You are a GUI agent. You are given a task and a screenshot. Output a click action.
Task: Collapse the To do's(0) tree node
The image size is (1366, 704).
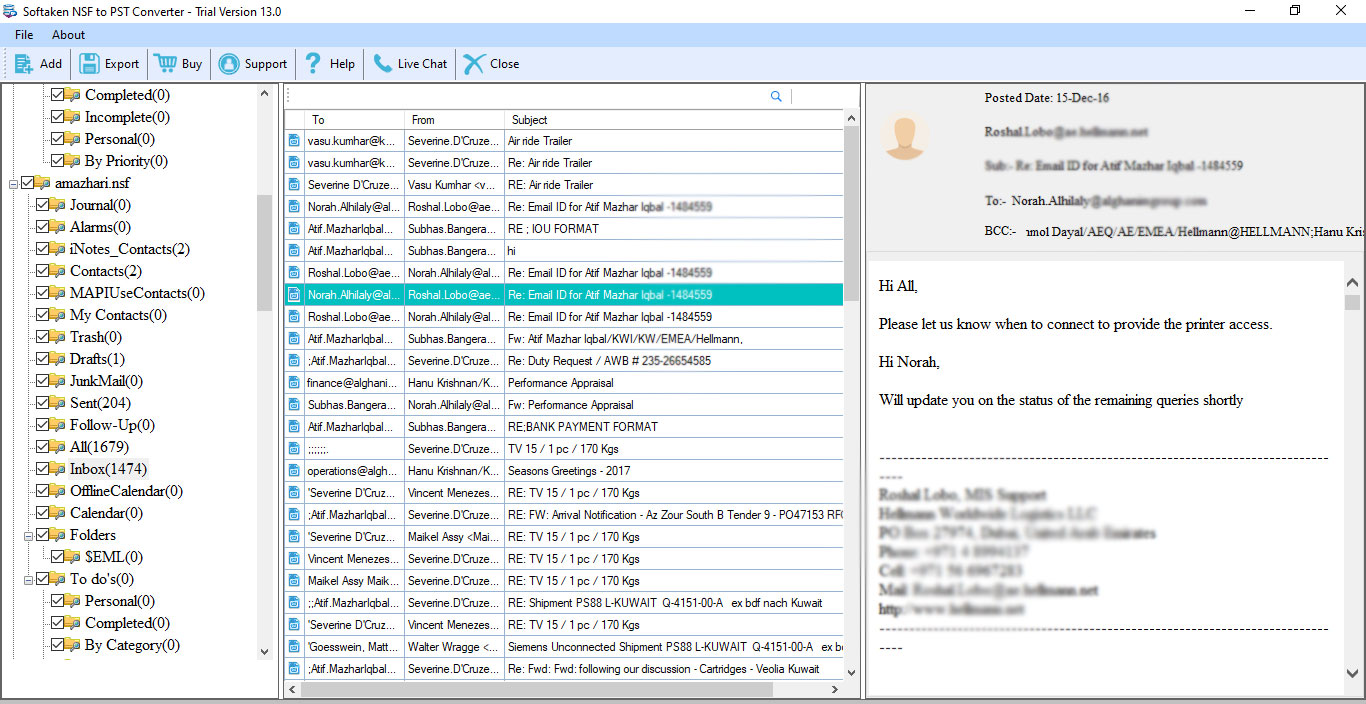pyautogui.click(x=28, y=579)
